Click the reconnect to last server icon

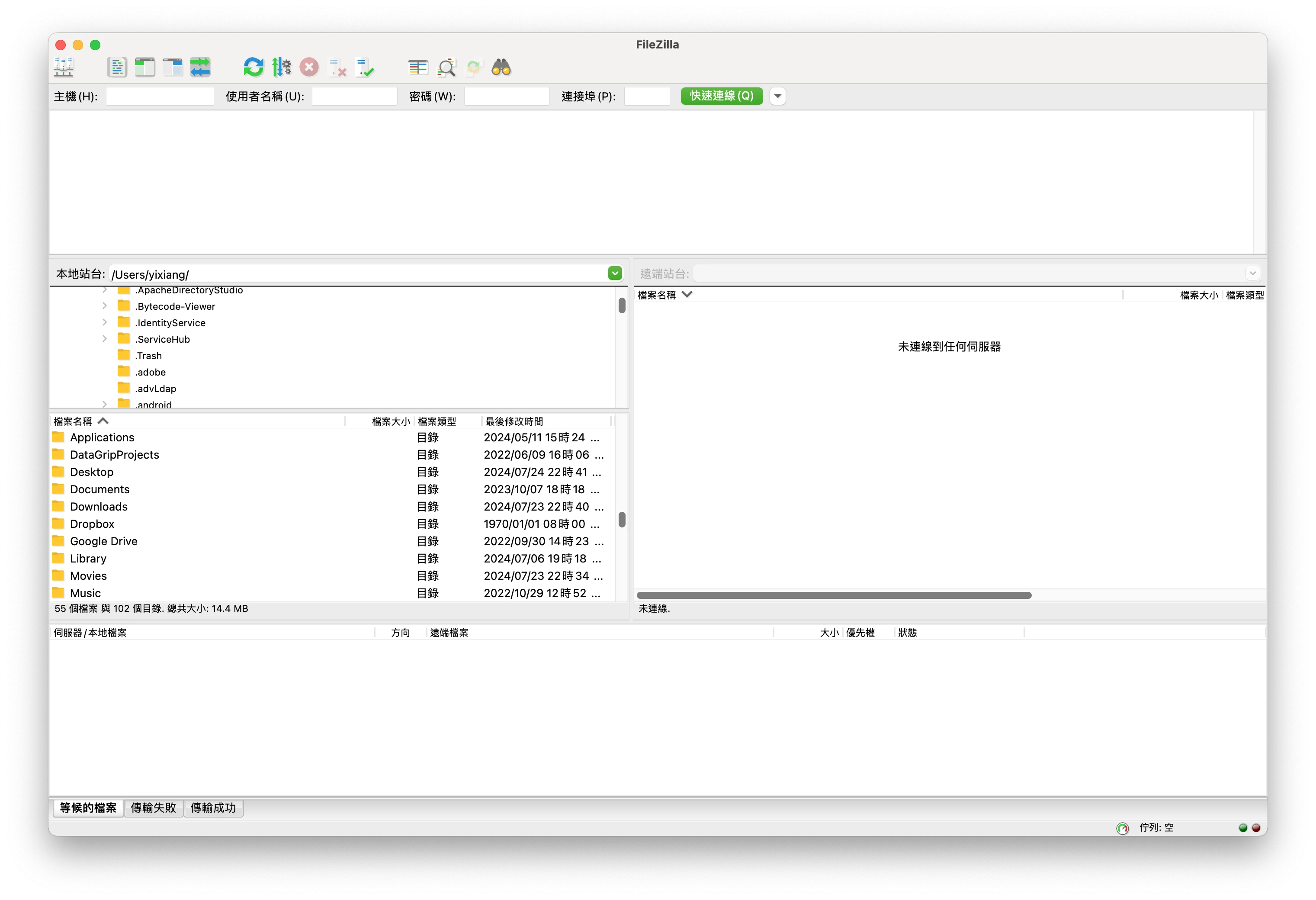365,67
